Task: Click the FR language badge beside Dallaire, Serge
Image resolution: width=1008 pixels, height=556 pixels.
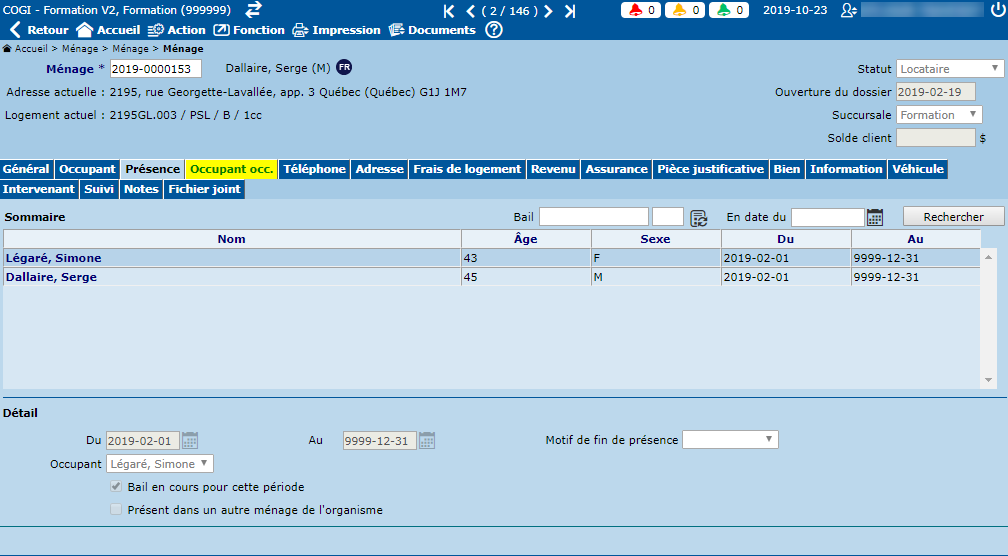Action: 344,68
